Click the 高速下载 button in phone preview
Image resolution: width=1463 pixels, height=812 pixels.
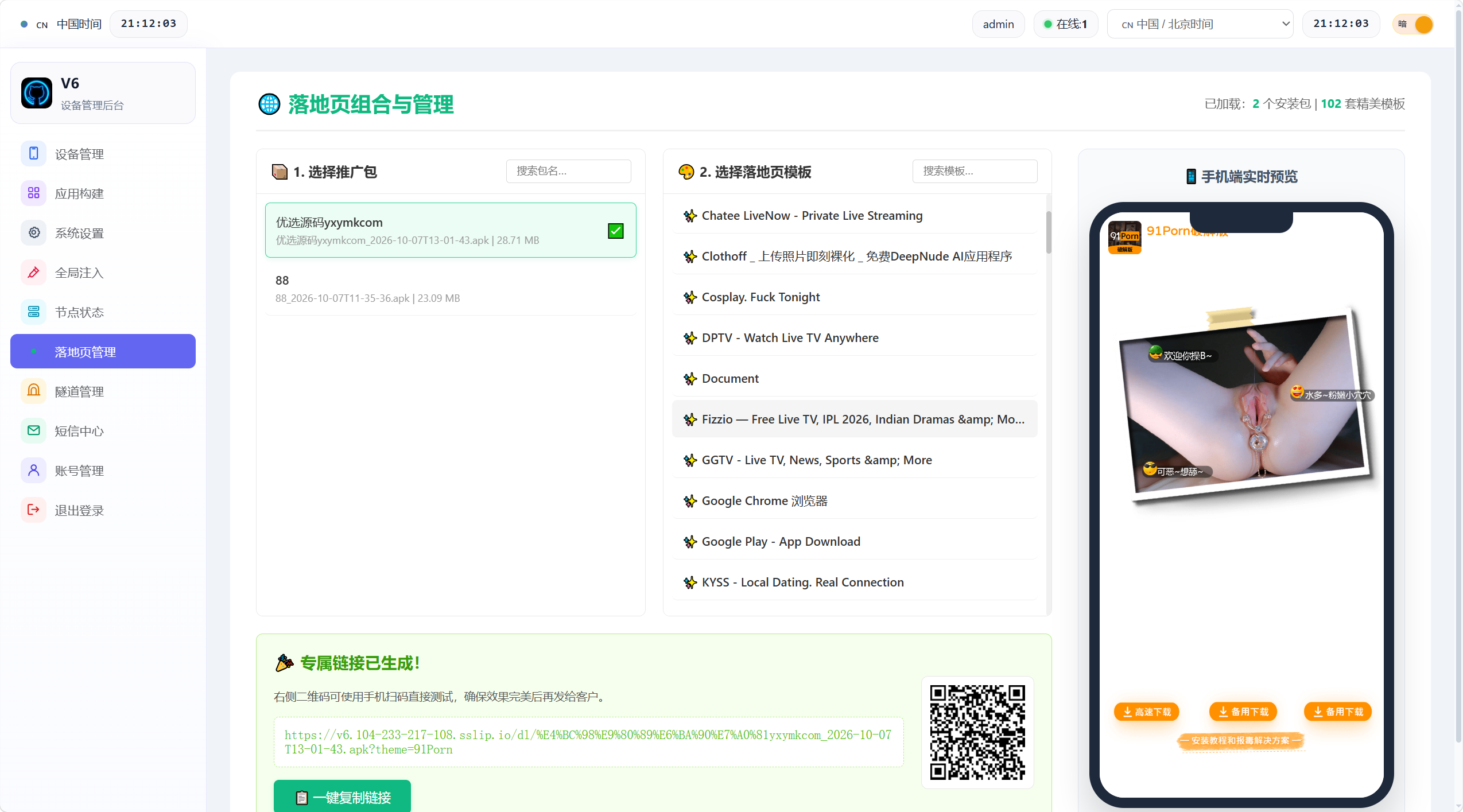tap(1146, 712)
